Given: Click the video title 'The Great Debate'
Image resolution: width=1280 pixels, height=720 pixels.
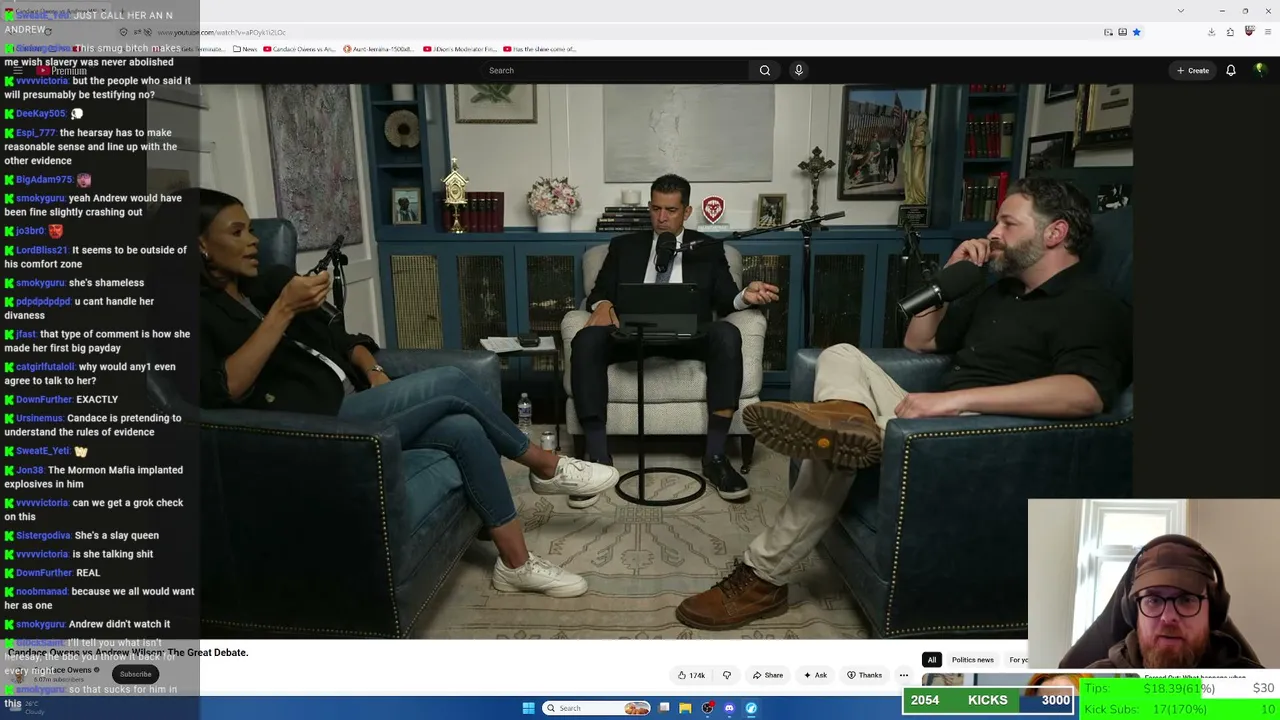Looking at the screenshot, I should (128, 652).
